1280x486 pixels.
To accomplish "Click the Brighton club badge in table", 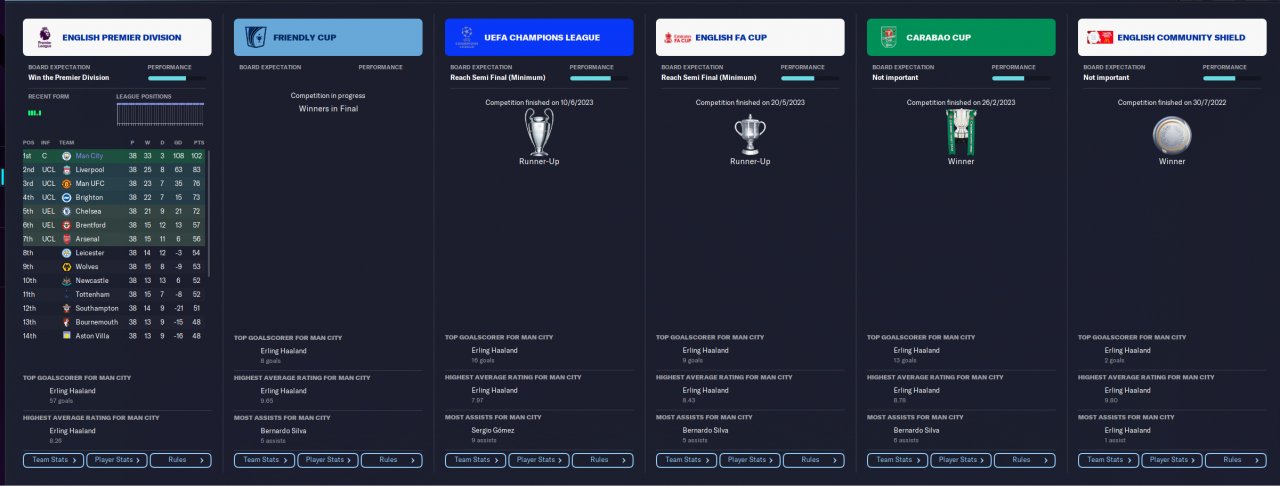I will pyautogui.click(x=66, y=198).
